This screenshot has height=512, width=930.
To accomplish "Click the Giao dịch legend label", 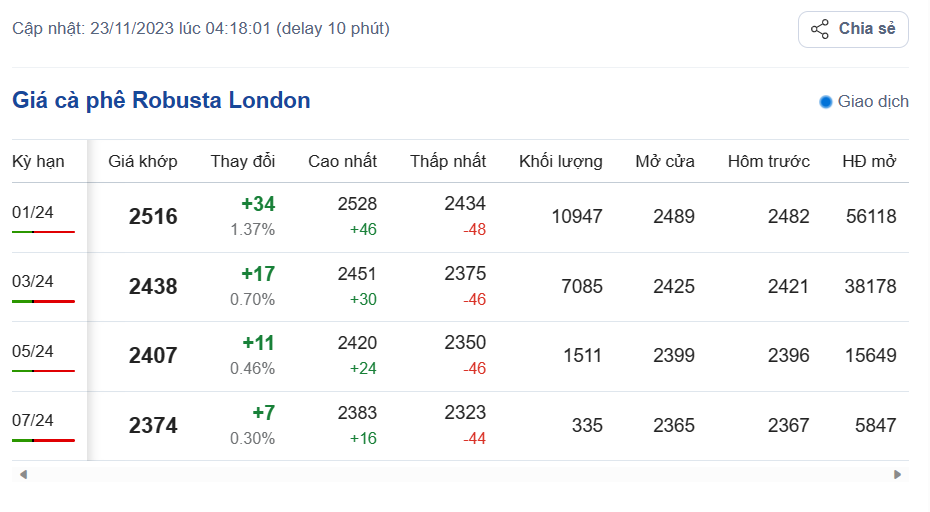I will pyautogui.click(x=873, y=102).
